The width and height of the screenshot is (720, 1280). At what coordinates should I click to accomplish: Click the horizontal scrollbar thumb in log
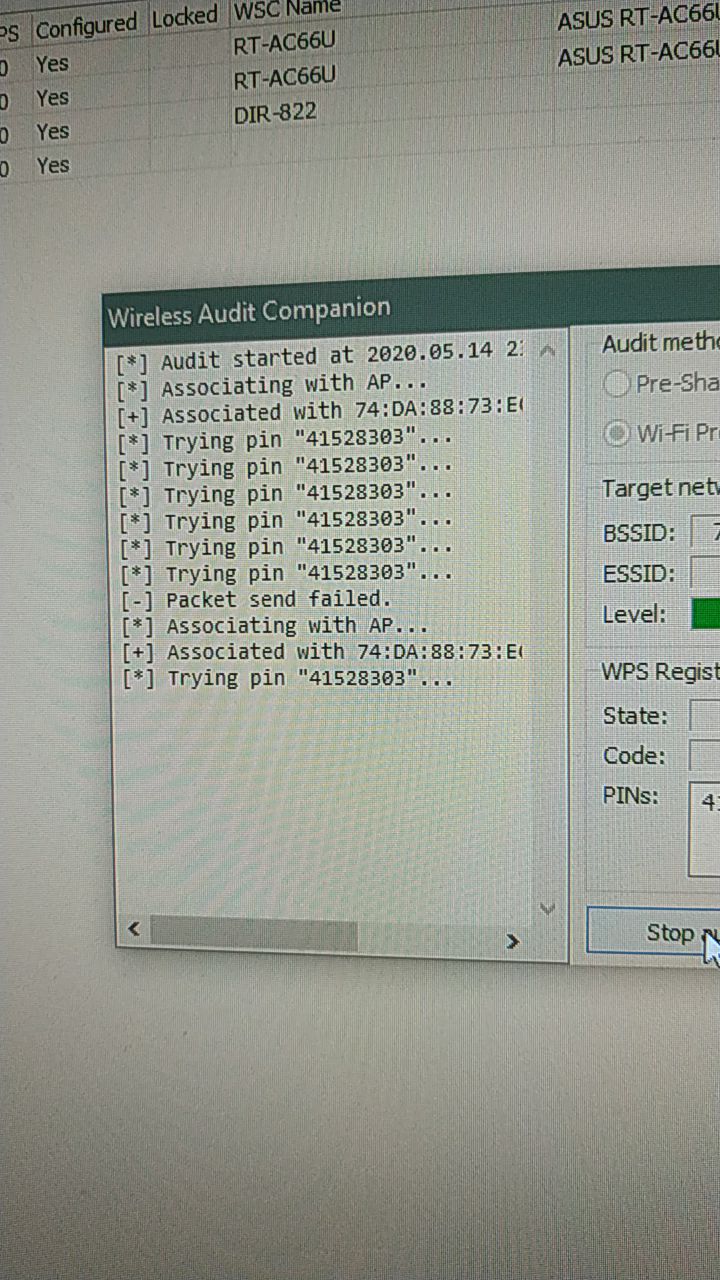253,935
